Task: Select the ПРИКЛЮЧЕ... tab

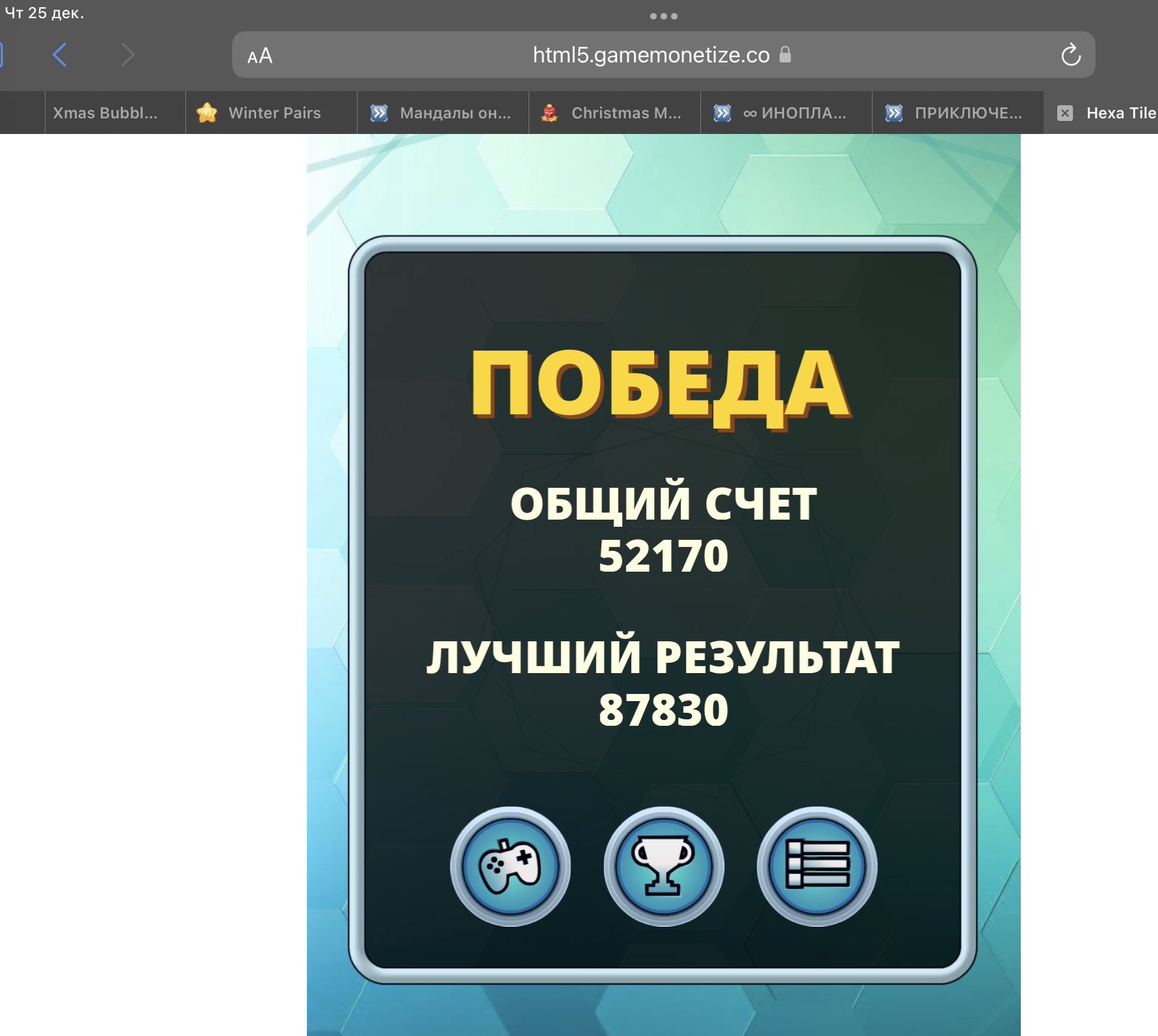Action: click(967, 113)
